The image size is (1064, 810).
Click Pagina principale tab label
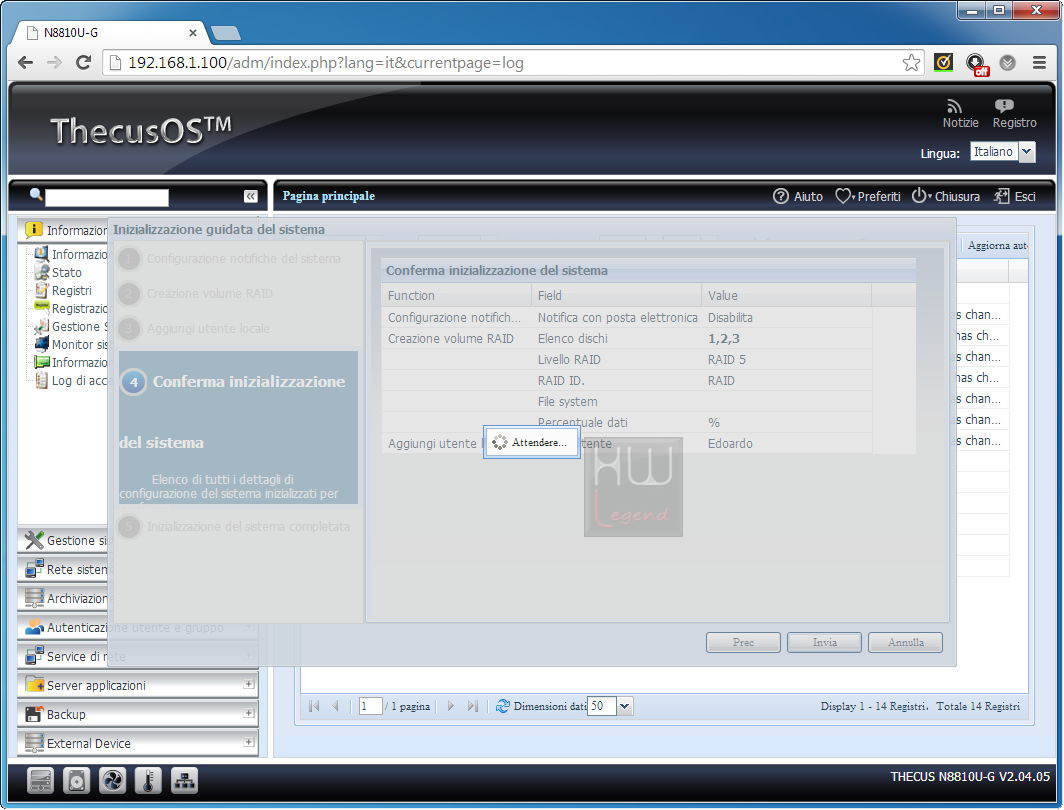tap(328, 196)
